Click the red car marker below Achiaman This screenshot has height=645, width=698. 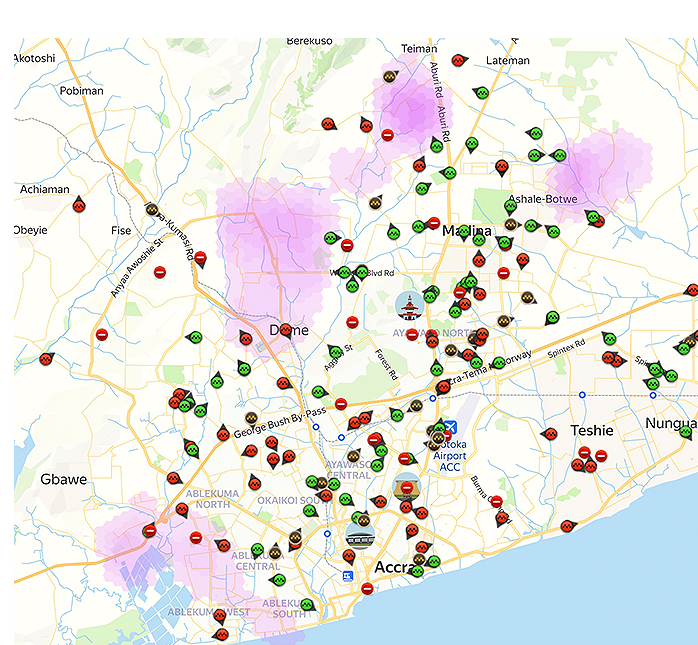(x=79, y=206)
